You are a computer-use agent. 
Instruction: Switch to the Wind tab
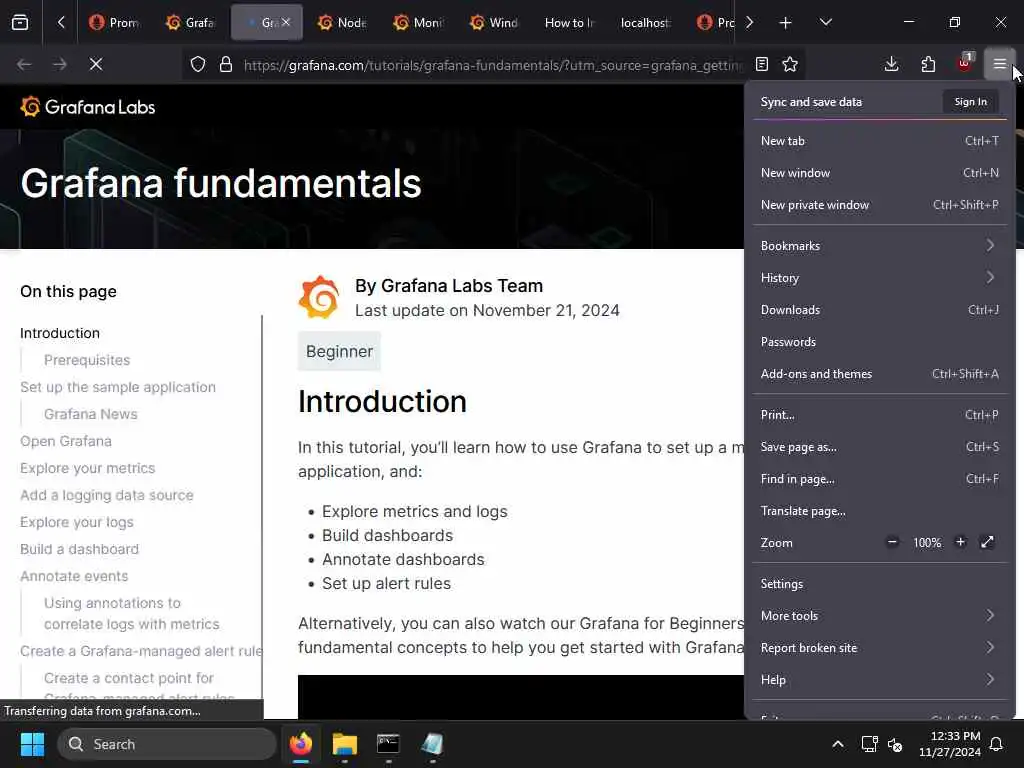494,23
